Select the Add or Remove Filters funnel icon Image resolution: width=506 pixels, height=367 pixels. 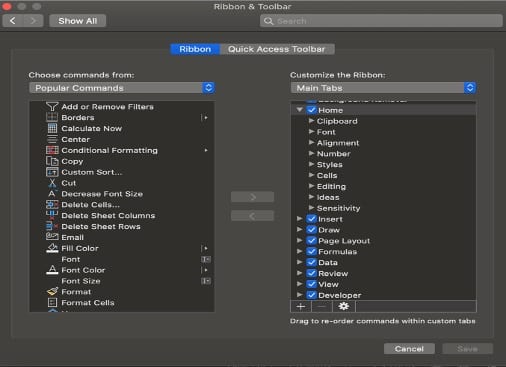52,107
